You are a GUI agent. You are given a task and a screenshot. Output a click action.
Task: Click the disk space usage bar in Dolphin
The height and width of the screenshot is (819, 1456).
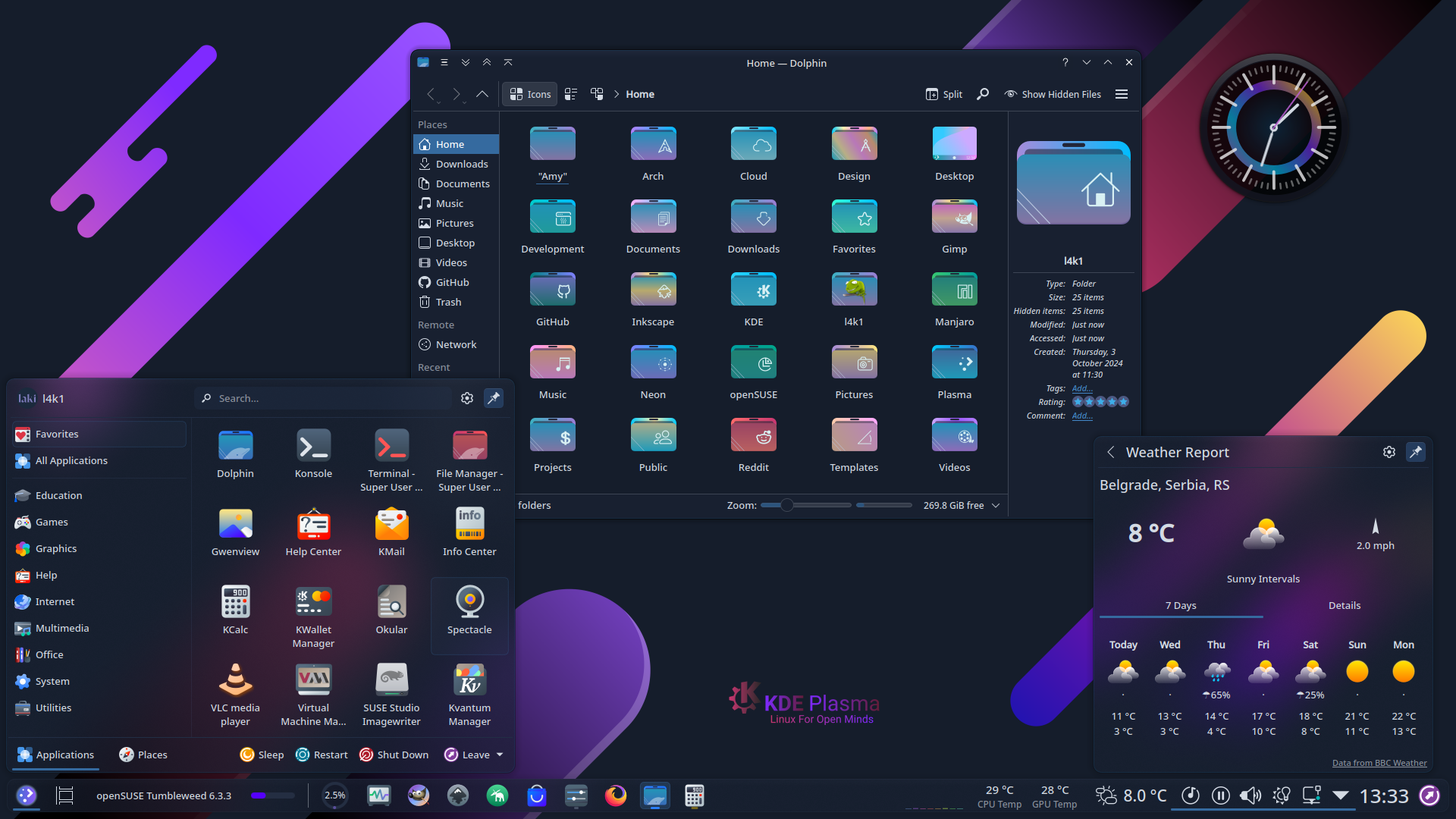point(884,505)
